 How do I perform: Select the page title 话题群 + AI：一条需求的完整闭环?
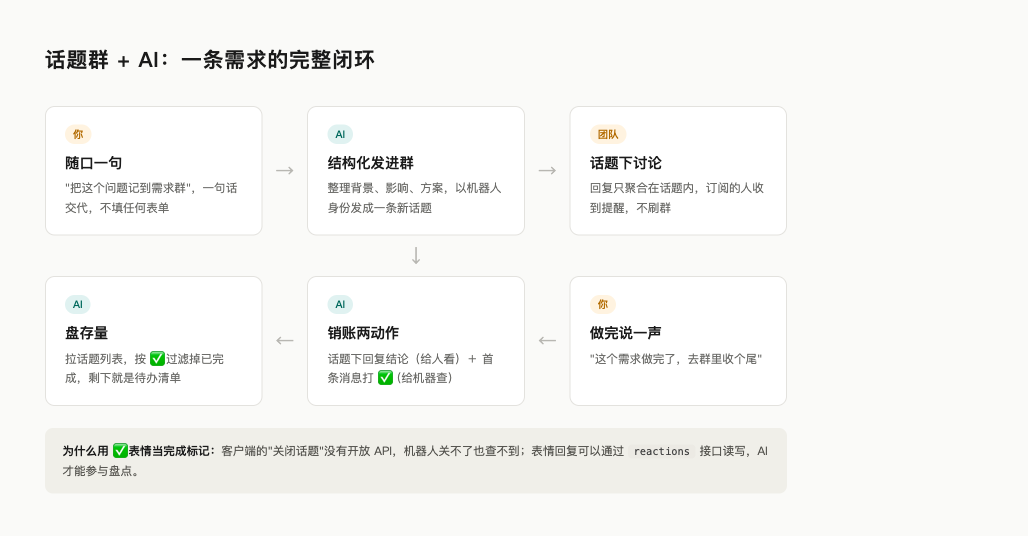[210, 60]
